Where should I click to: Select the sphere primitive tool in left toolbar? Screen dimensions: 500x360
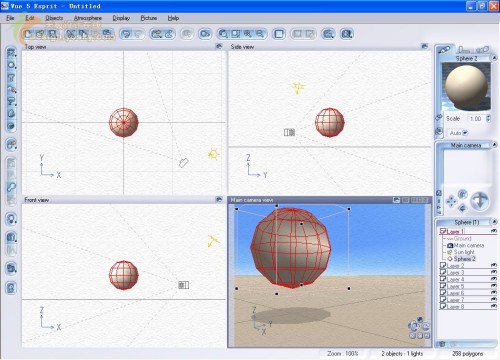[x=11, y=65]
